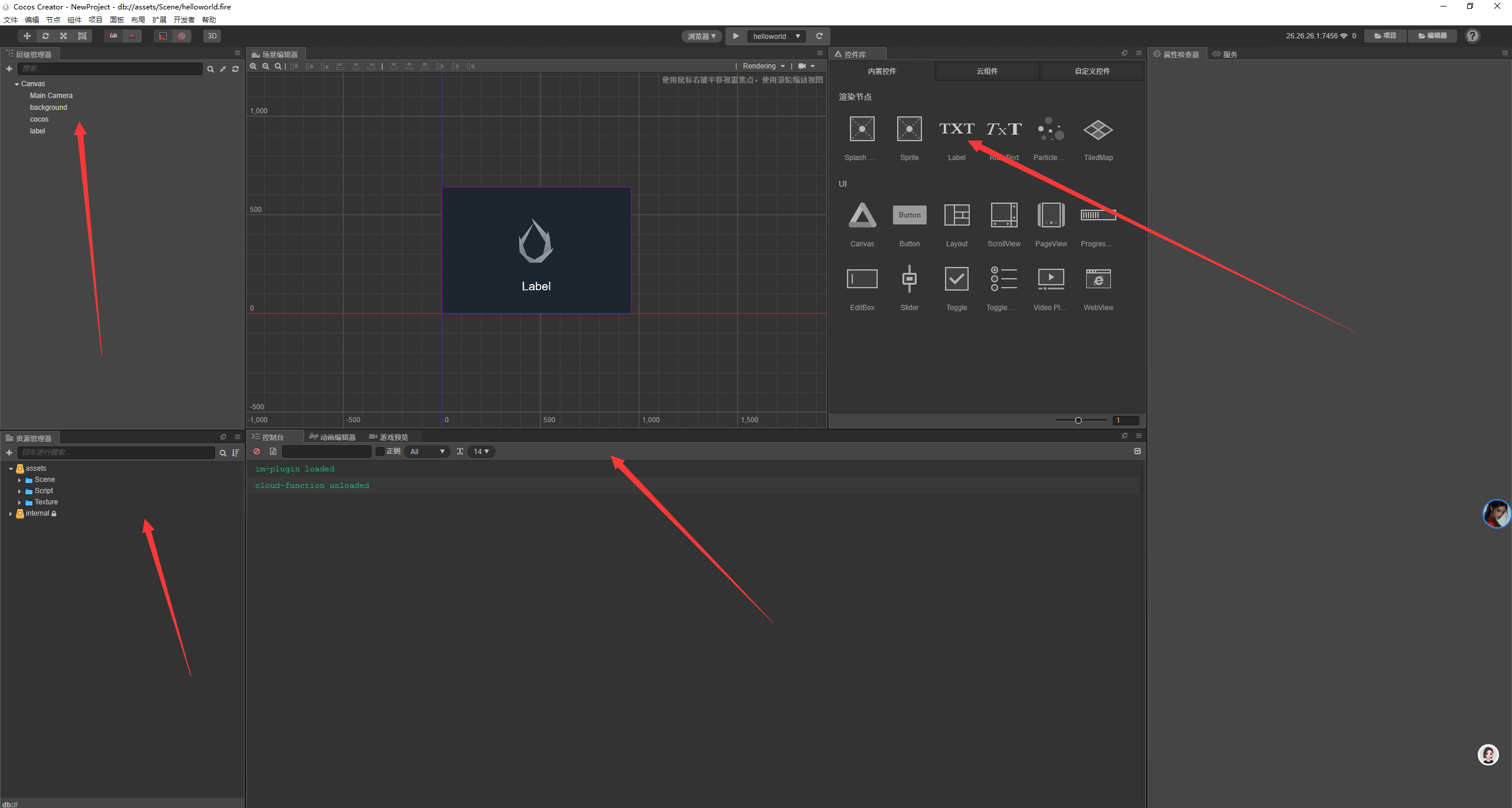Switch to the 游戏预览 tab

coord(389,437)
